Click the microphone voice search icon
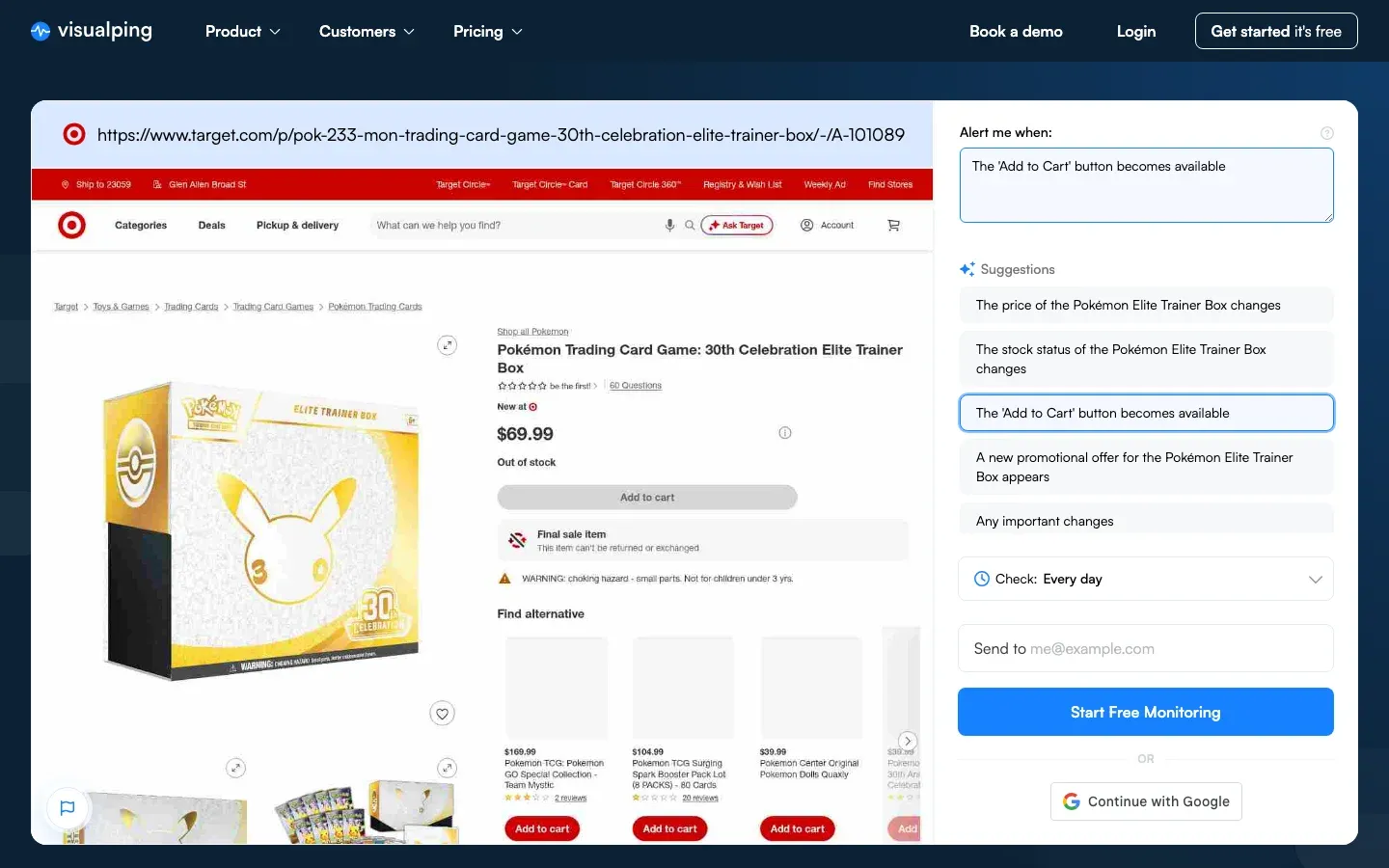The width and height of the screenshot is (1389, 868). (669, 226)
